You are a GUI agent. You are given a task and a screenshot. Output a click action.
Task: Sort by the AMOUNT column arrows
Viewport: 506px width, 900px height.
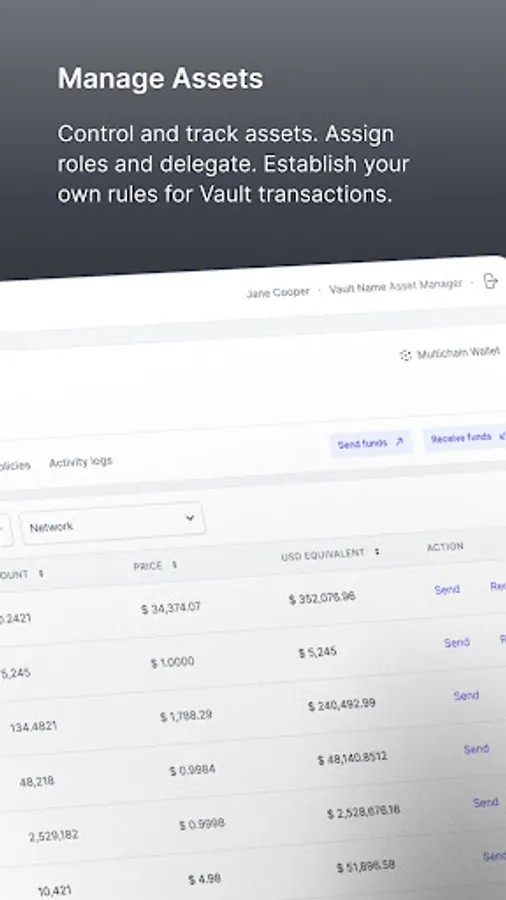[41, 573]
